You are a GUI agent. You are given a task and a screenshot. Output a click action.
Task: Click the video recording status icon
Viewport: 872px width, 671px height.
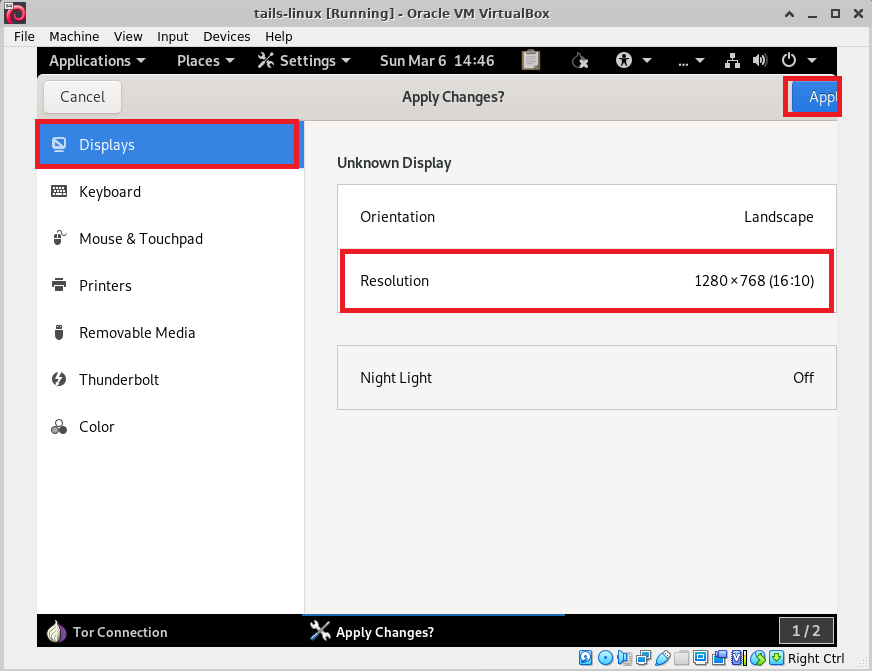pyautogui.click(x=720, y=658)
